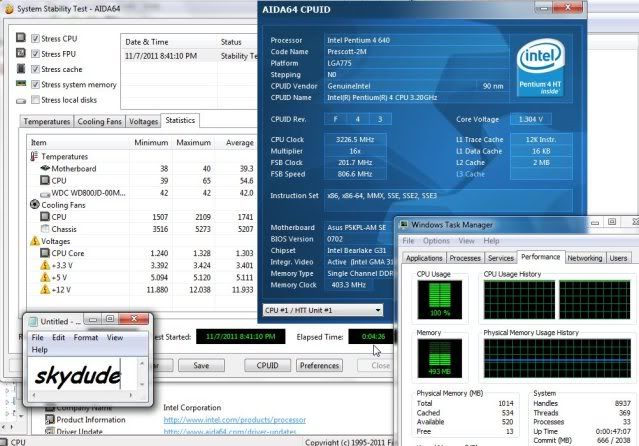Click the Notepad text area with skydude

[83, 374]
